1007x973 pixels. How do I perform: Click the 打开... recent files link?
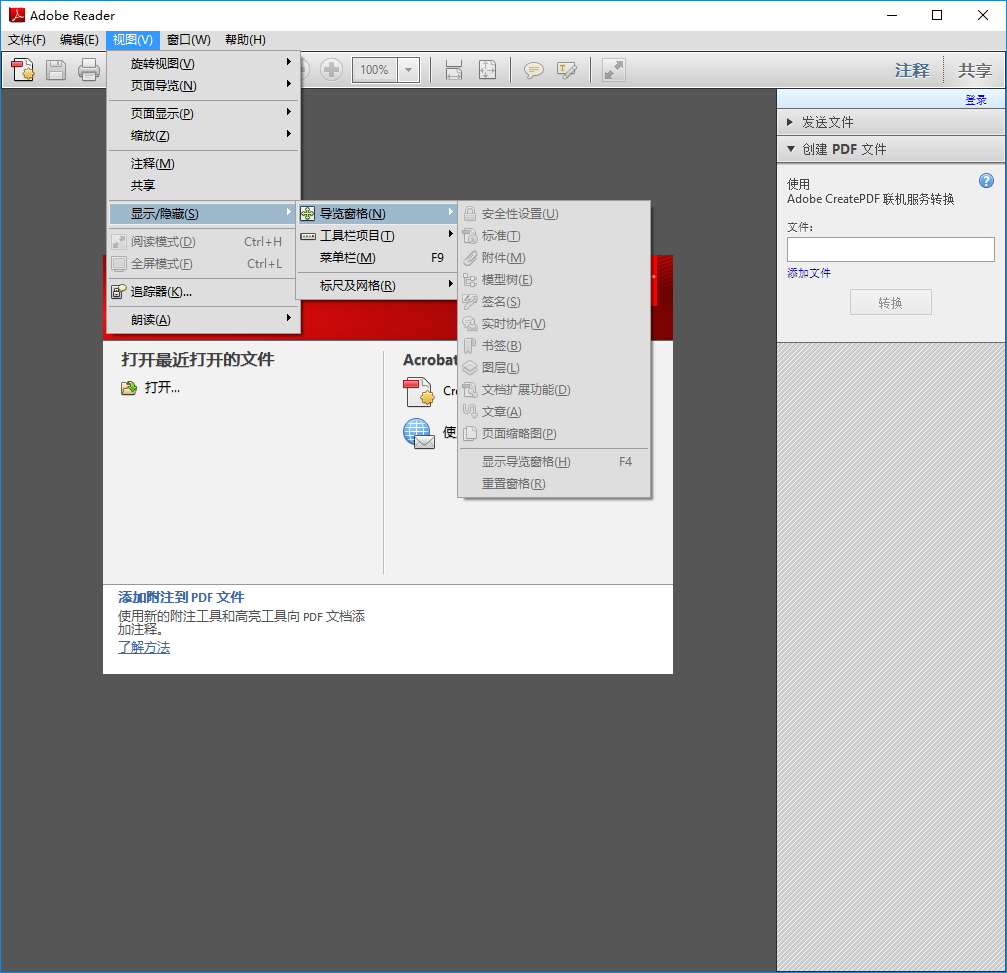[162, 387]
